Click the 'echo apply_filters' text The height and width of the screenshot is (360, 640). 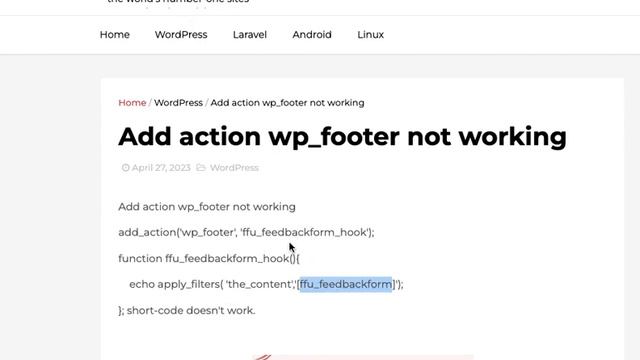[175, 284]
